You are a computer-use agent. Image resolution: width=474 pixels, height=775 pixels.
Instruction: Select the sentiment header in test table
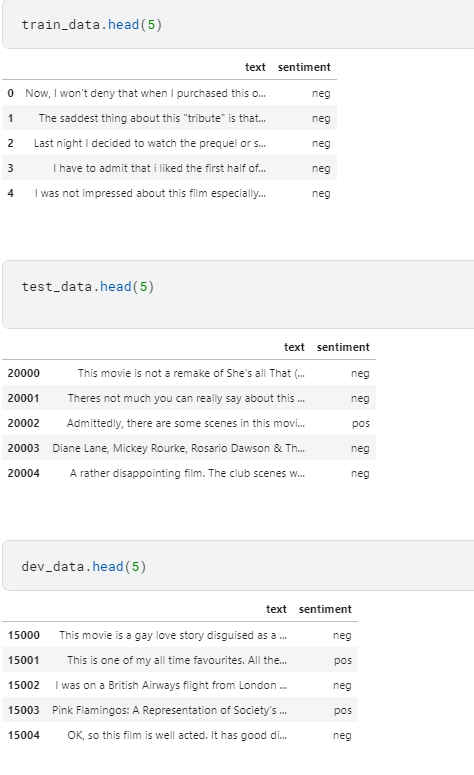pyautogui.click(x=343, y=347)
